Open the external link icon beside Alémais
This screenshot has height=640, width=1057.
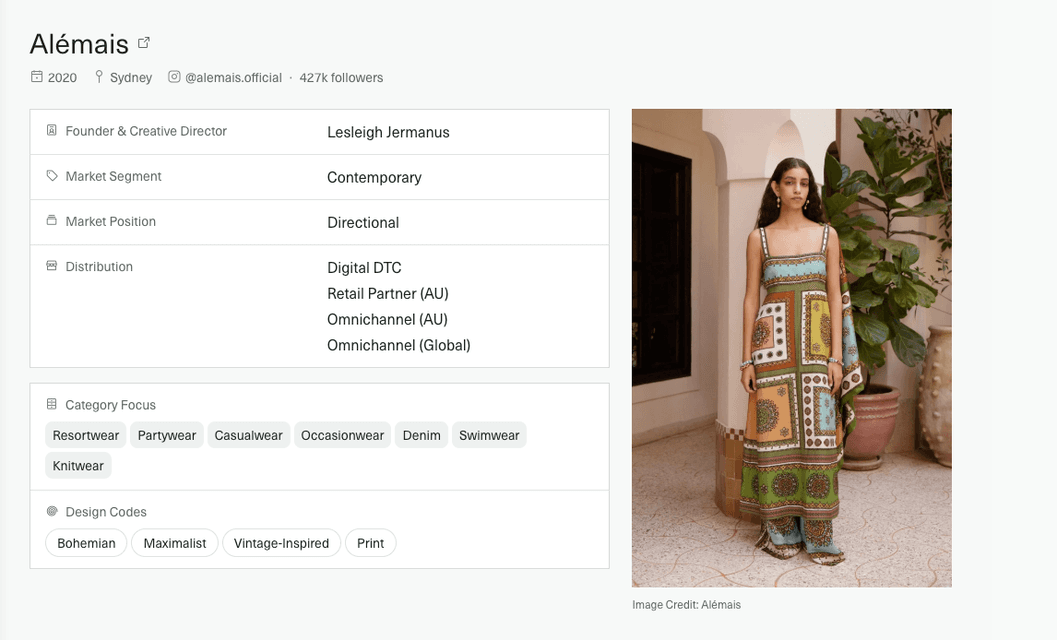[x=144, y=43]
